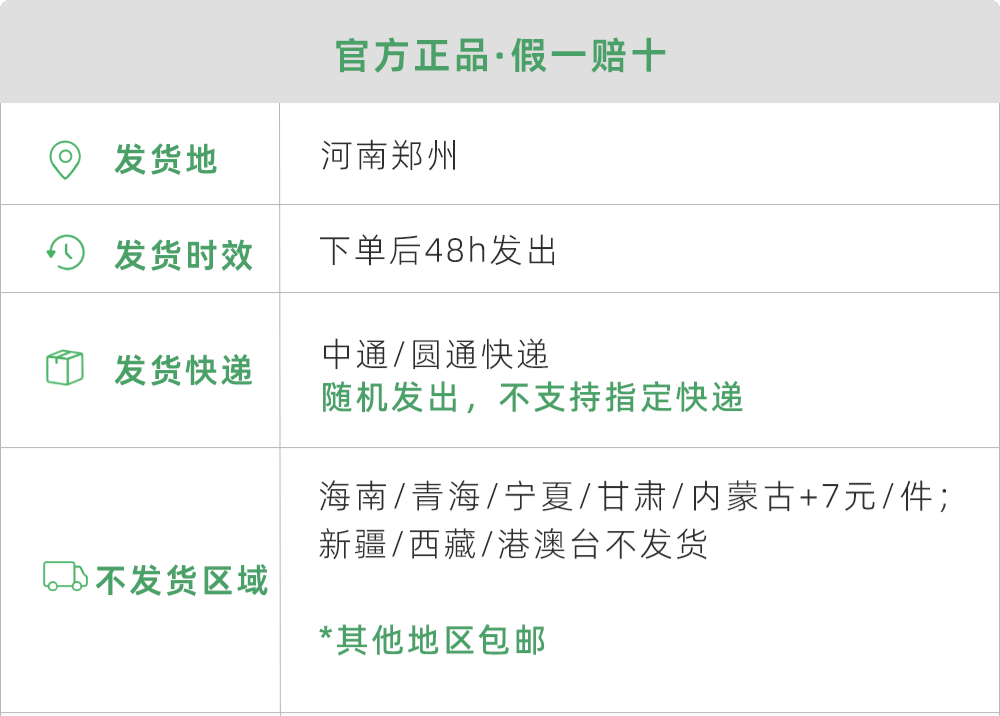Click the package box icon
This screenshot has width=1000, height=716.
[x=65, y=368]
